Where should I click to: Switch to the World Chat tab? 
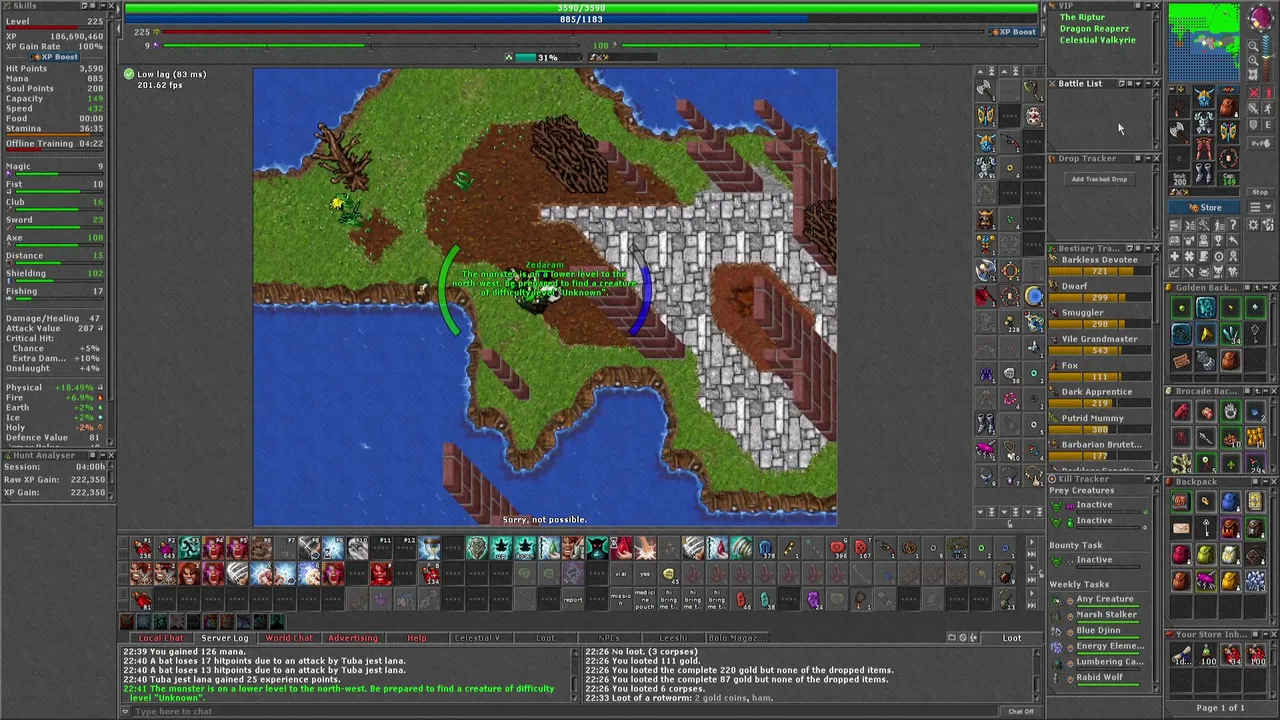click(x=289, y=638)
